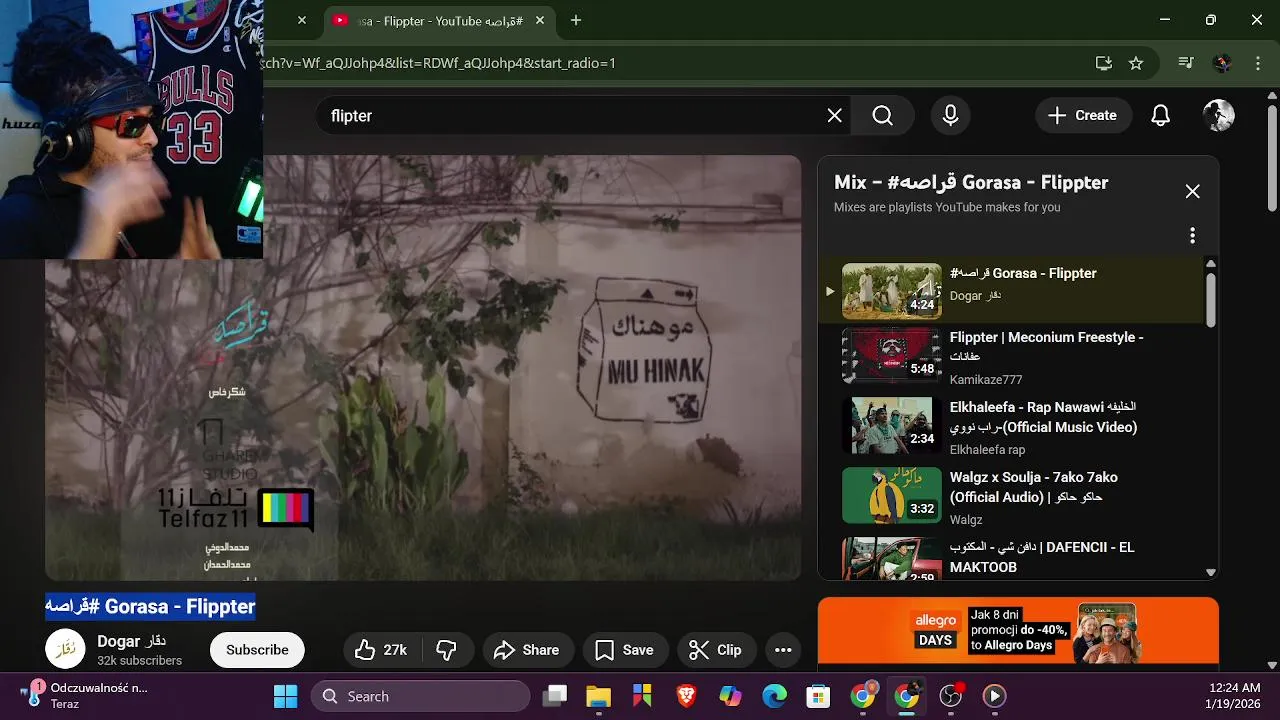Viewport: 1280px width, 720px height.
Task: Share the Gorasa video
Action: [527, 650]
